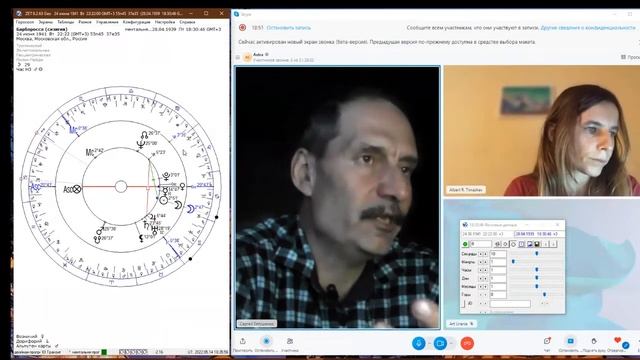Image resolution: width=640 pixels, height=360 pixels.
Task: Click the ZET application icon in title bar
Action: click(x=19, y=13)
